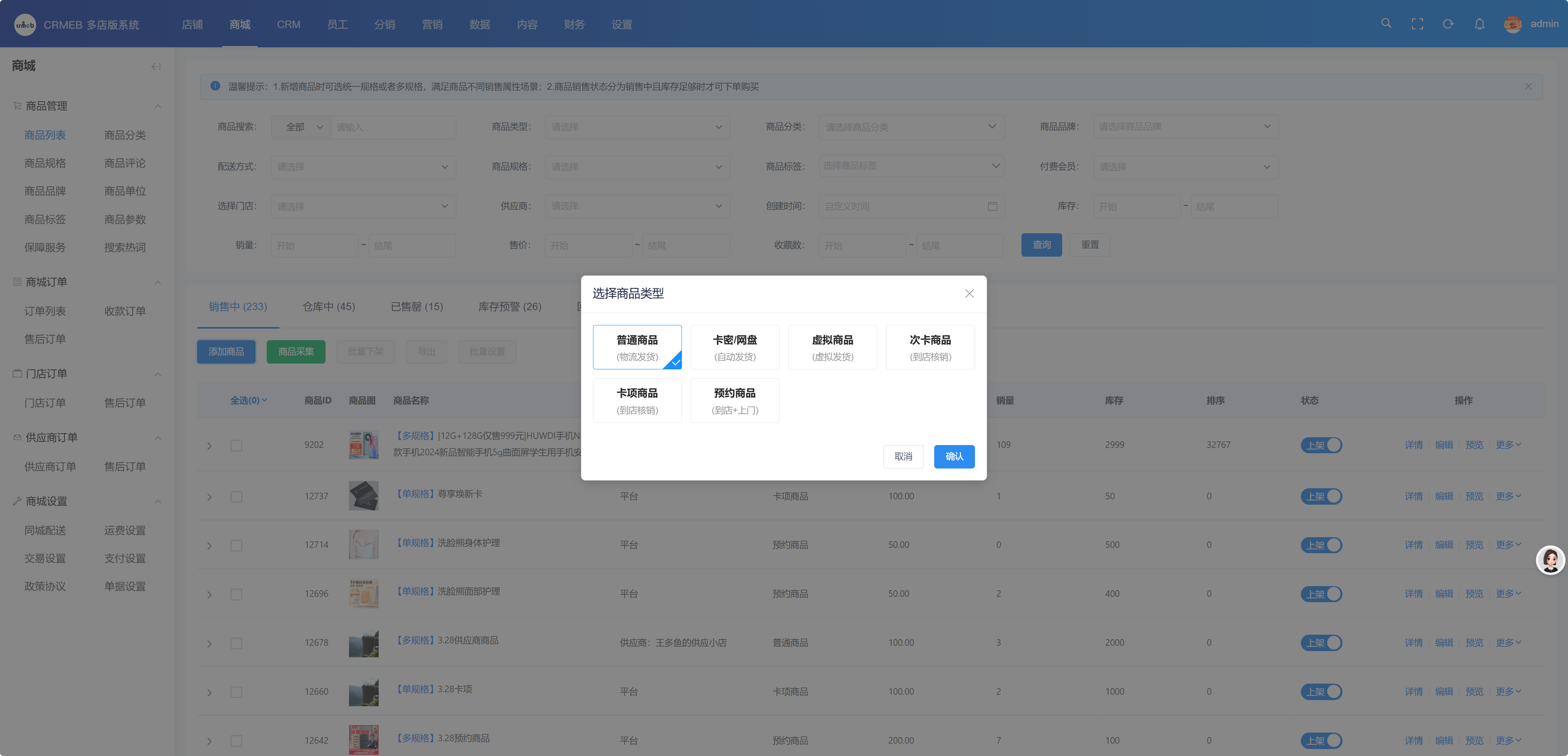Open 订单列表 in sidebar

coord(45,311)
